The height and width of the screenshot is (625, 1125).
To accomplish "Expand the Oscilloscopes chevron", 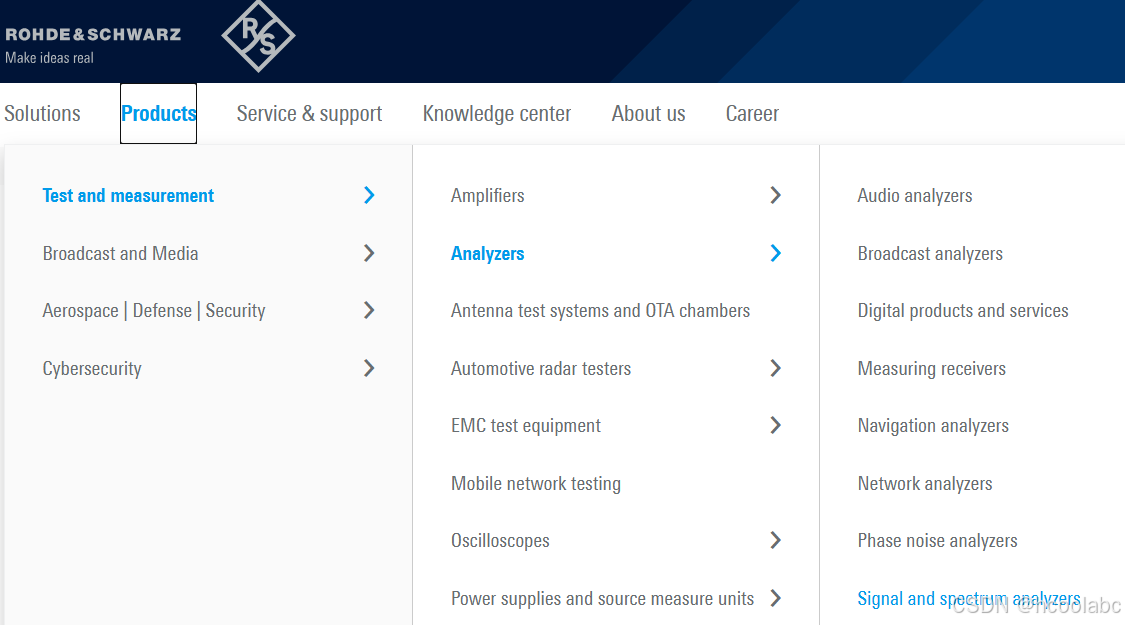I will point(776,540).
